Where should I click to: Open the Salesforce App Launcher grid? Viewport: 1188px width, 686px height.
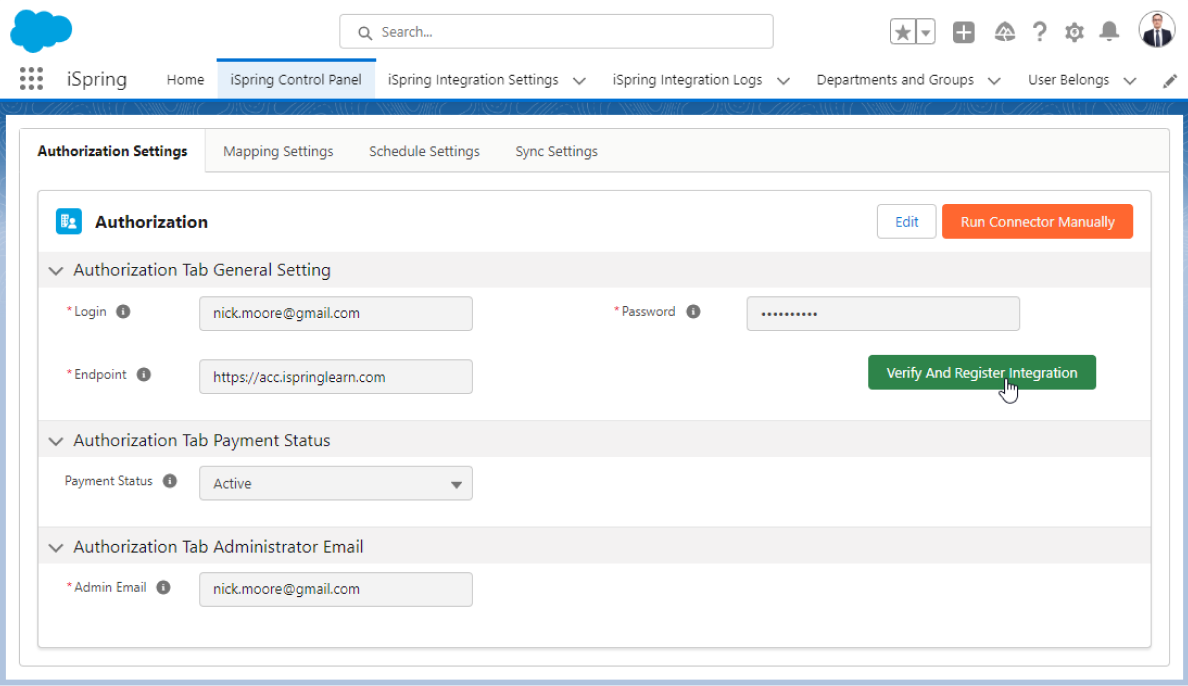pyautogui.click(x=31, y=79)
